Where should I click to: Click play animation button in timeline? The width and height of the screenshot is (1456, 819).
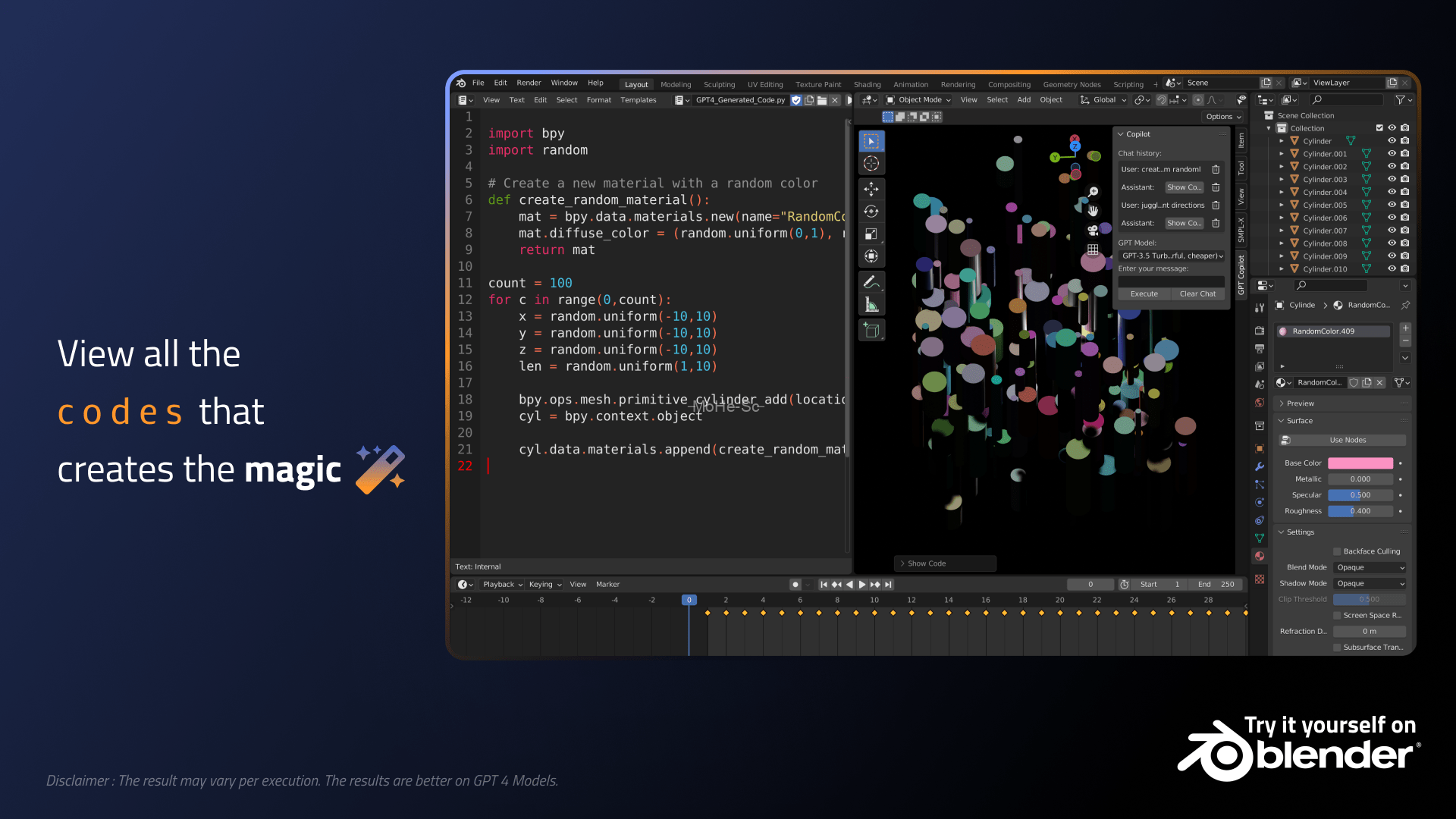(x=862, y=585)
